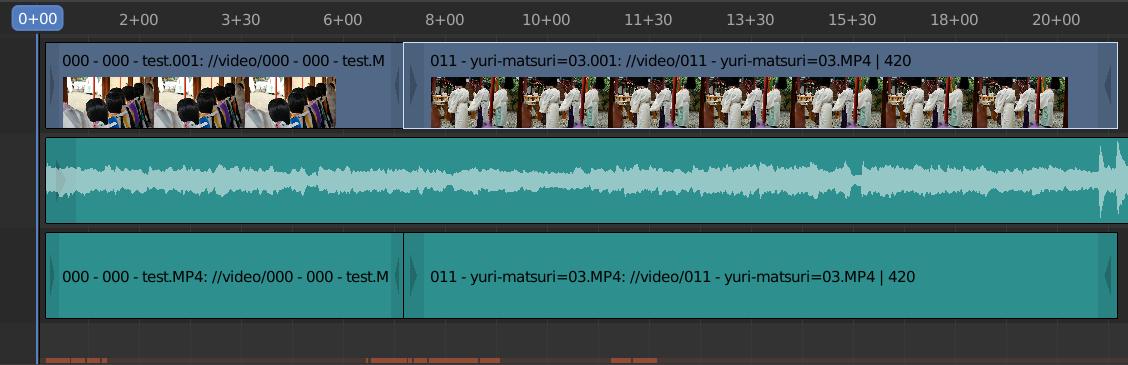Grab left handle of the waveform strip

60,180
